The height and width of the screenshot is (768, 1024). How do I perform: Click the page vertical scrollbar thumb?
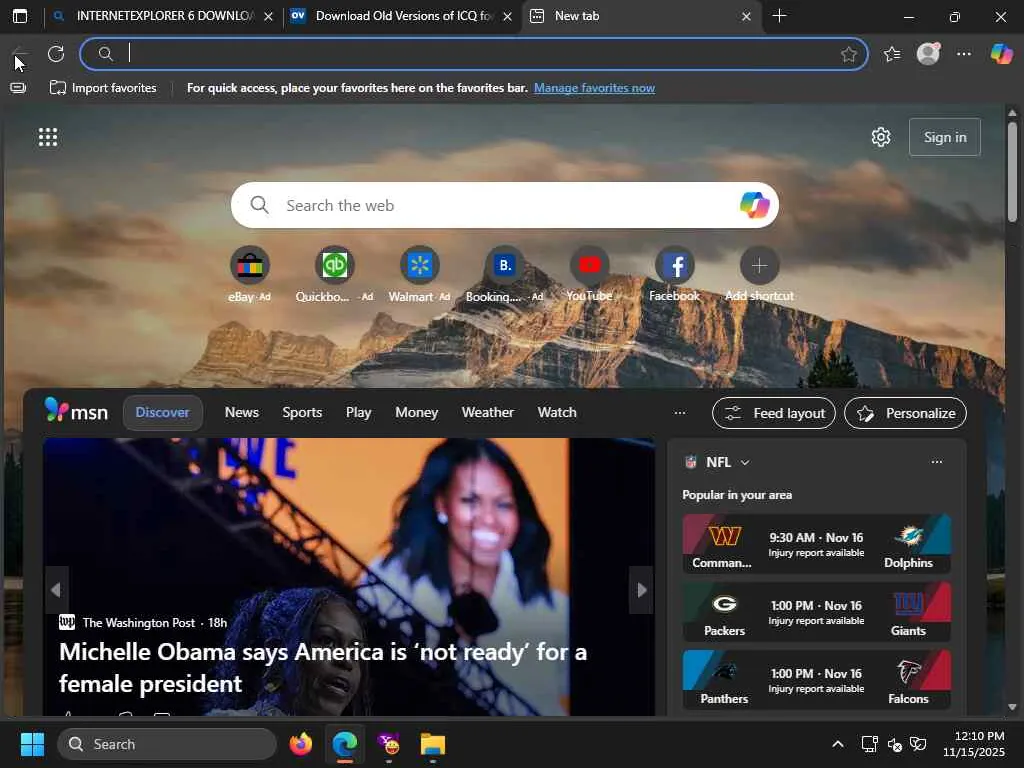[1012, 172]
